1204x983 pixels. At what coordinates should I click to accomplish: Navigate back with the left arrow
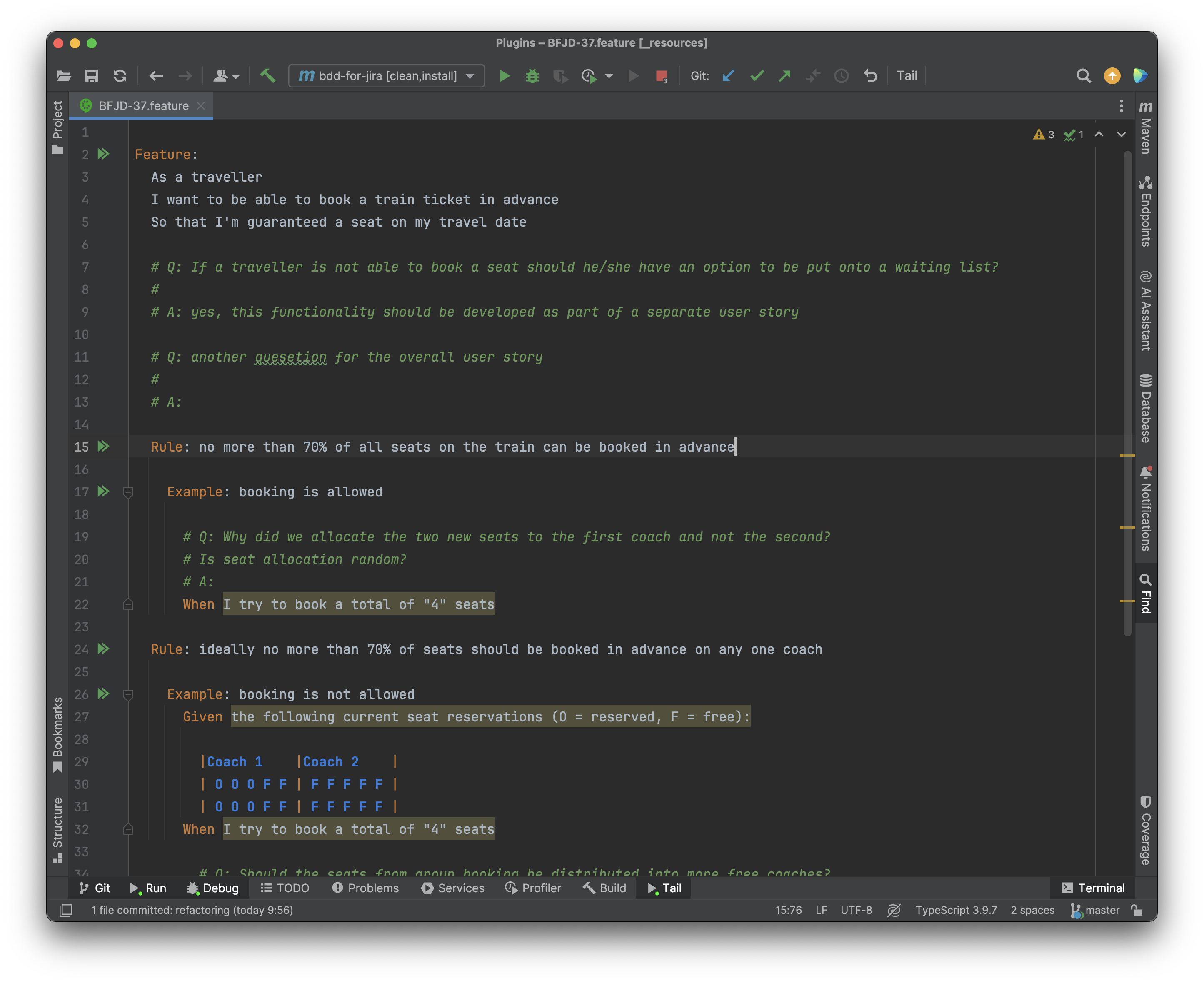point(156,76)
